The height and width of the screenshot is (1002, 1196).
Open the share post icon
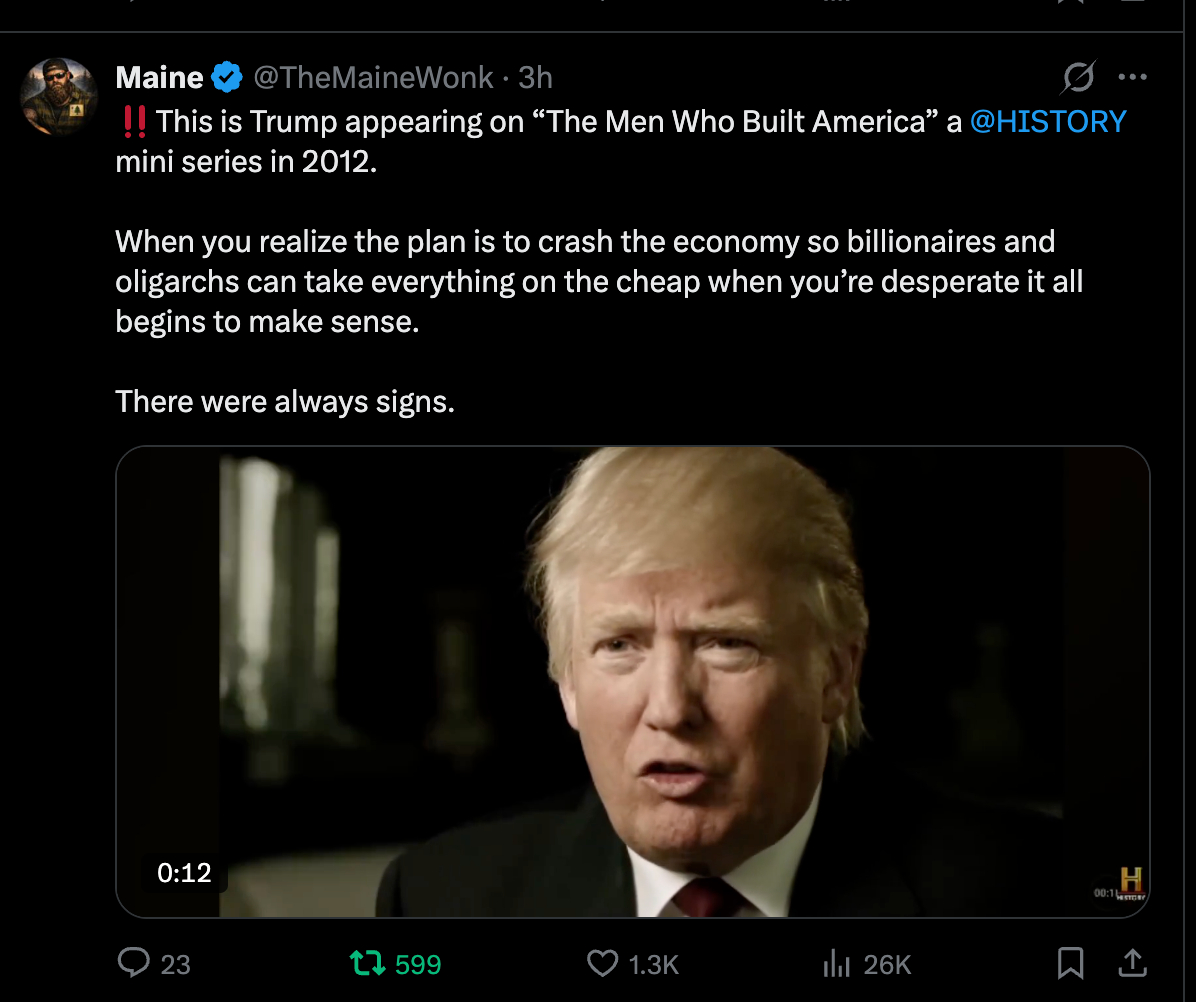pyautogui.click(x=1131, y=963)
